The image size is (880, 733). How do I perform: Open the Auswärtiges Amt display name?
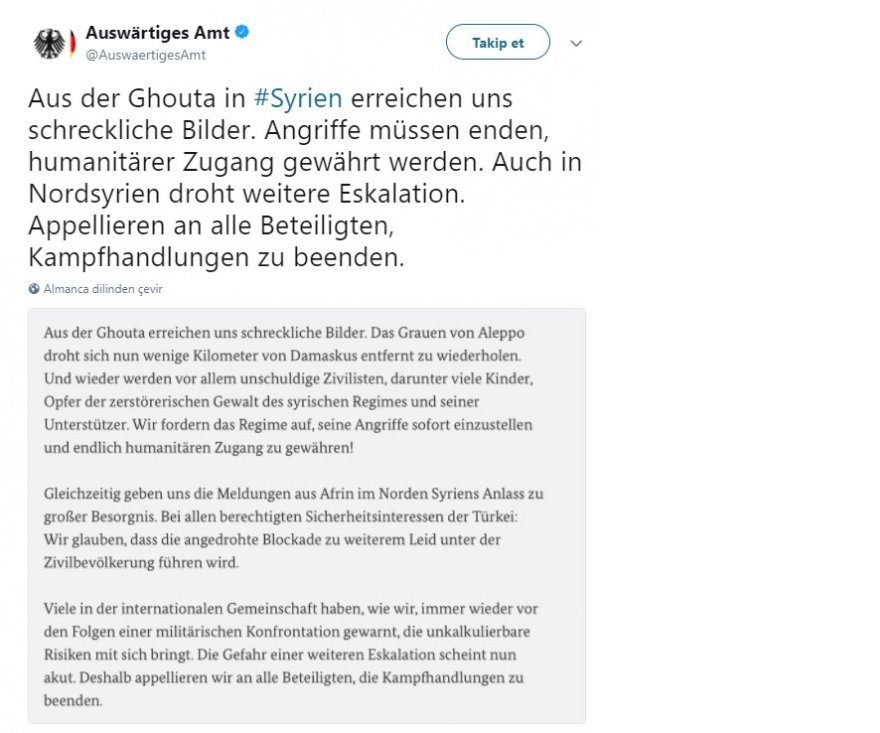coord(158,33)
